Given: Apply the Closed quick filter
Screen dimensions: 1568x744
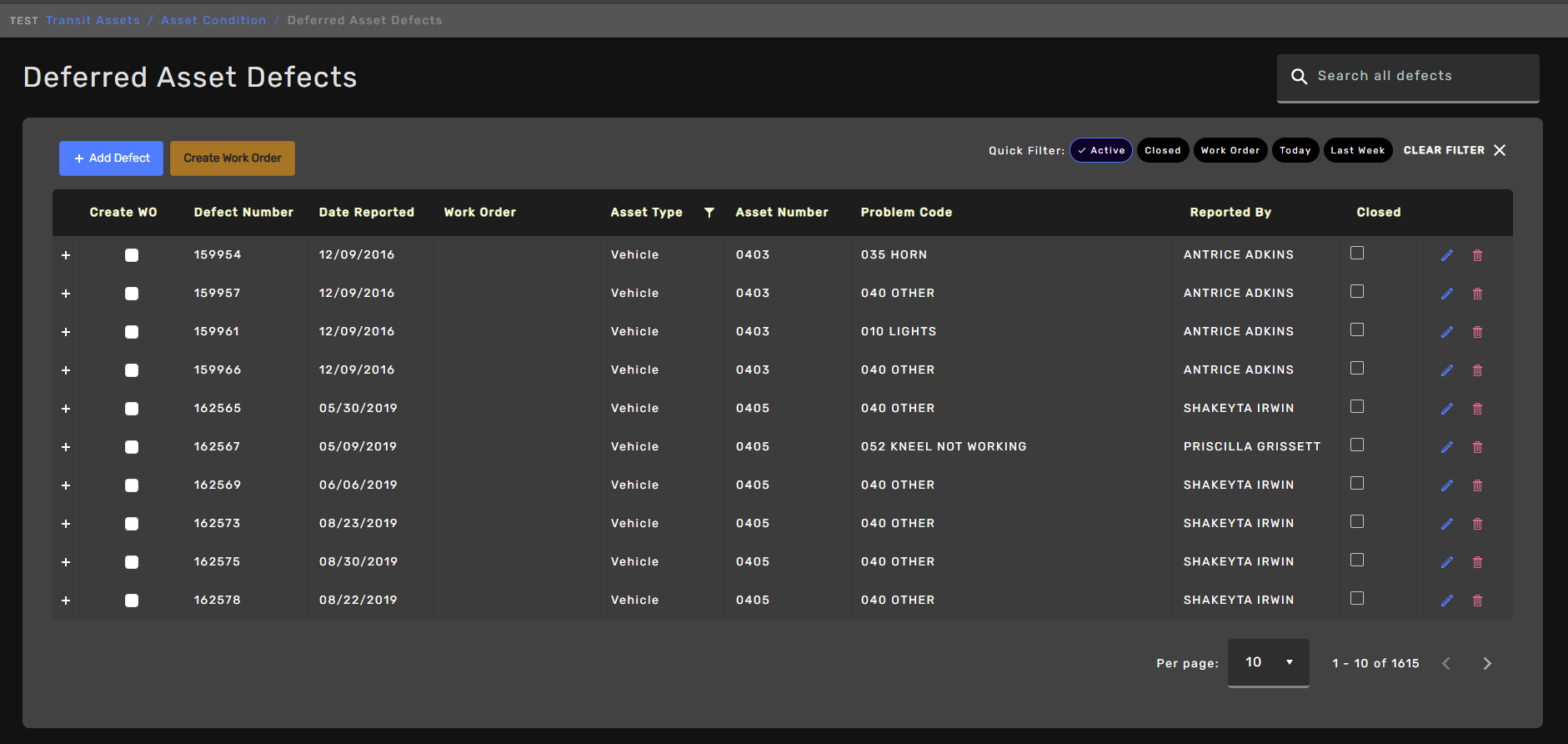Looking at the screenshot, I should coord(1163,151).
